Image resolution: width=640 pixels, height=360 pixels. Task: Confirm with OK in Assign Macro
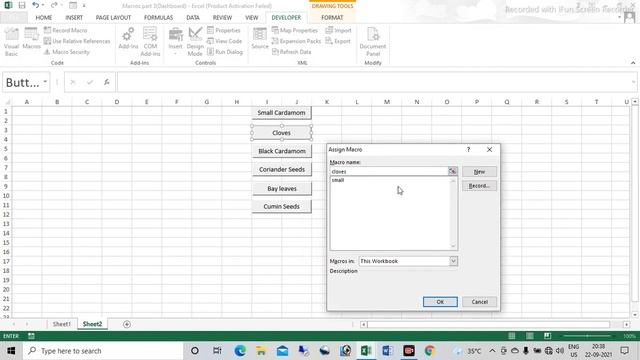tap(440, 302)
